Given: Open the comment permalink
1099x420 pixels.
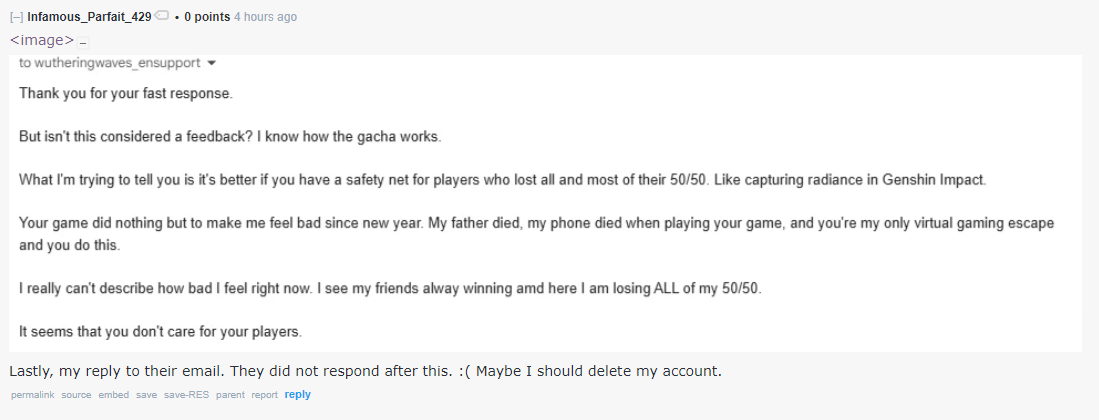Looking at the screenshot, I should (x=32, y=395).
